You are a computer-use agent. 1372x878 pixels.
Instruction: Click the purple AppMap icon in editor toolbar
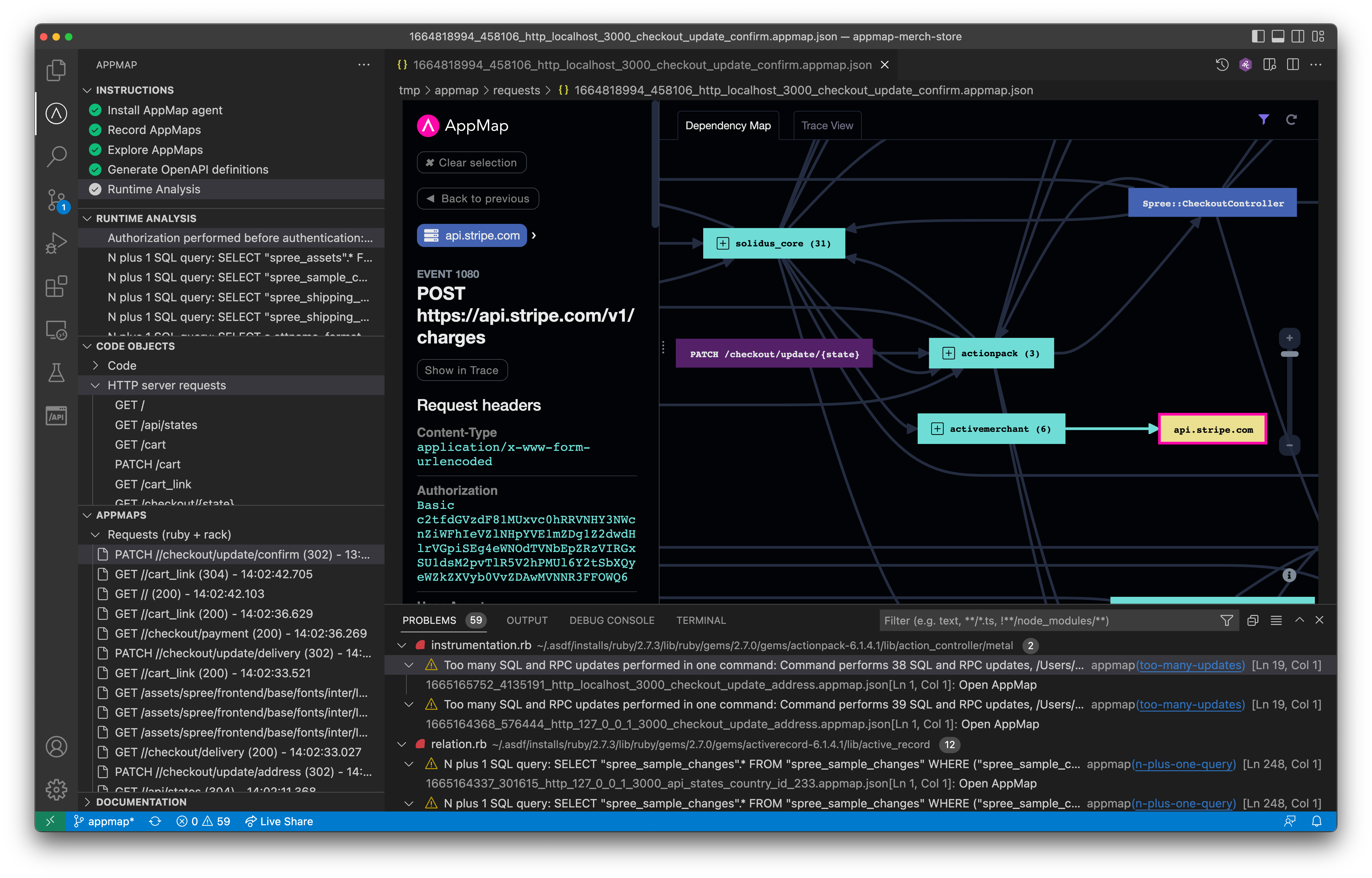coord(1246,64)
